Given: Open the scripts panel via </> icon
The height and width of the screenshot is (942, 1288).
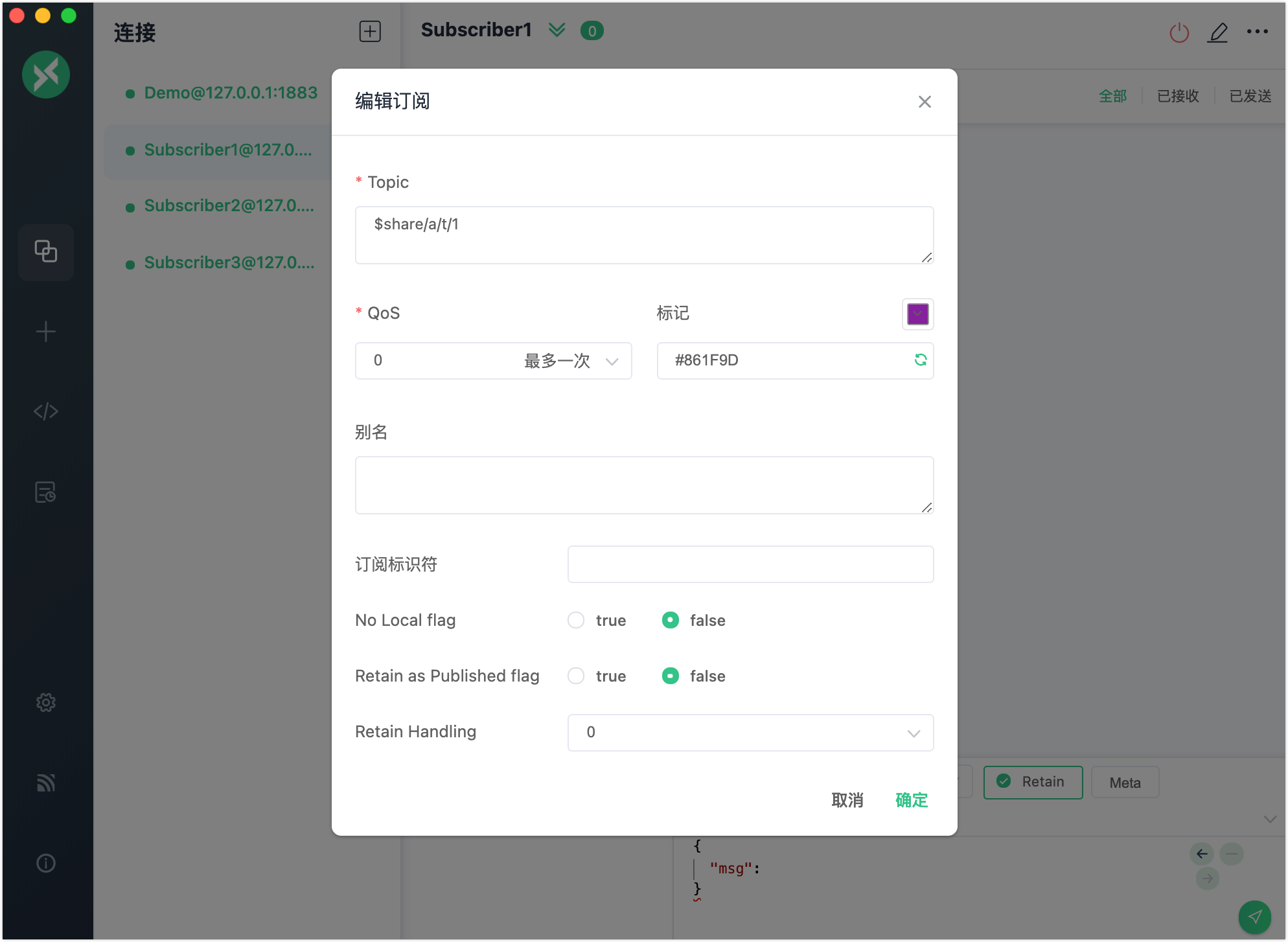Looking at the screenshot, I should click(46, 410).
